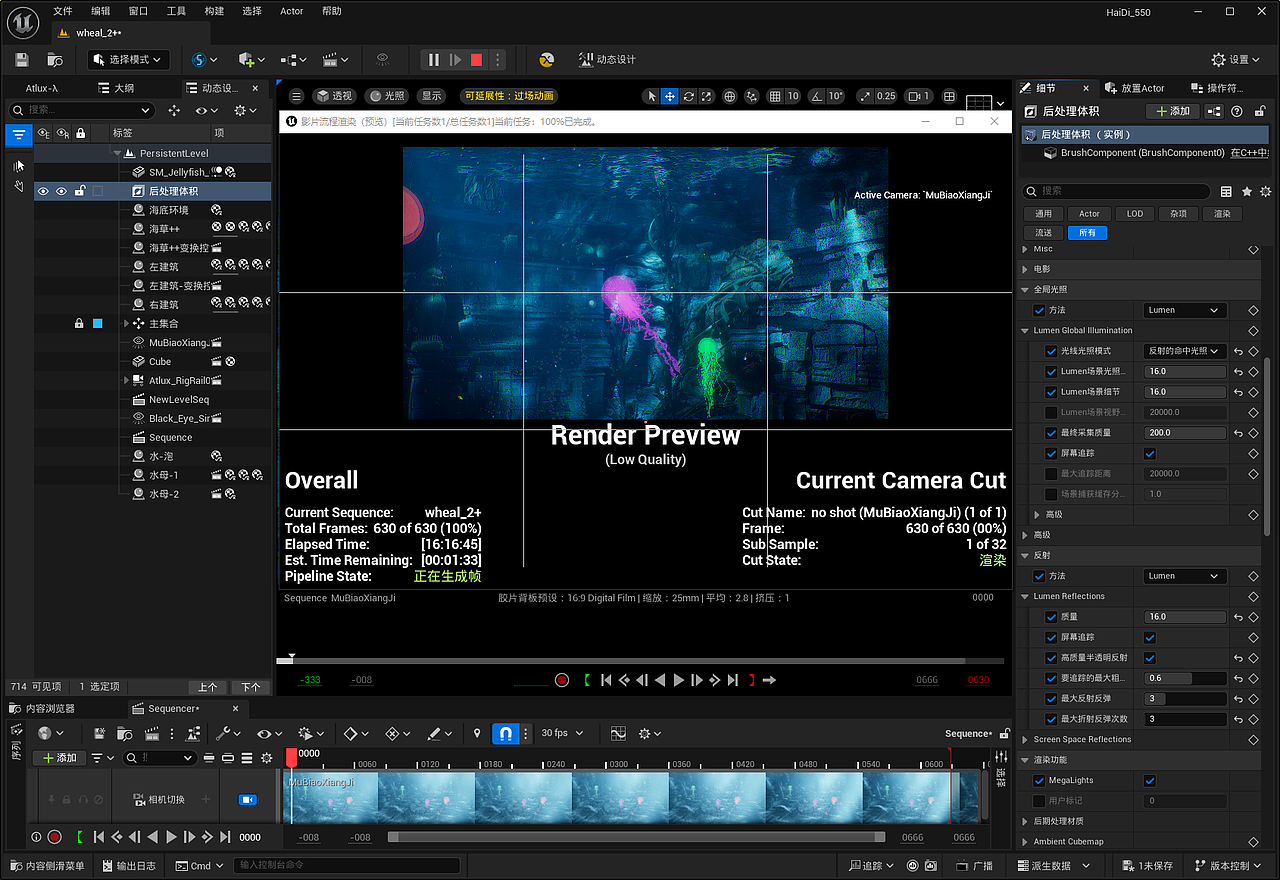Select the 所有 filter button in Details
Screen dimensions: 1280x880
click(1088, 233)
